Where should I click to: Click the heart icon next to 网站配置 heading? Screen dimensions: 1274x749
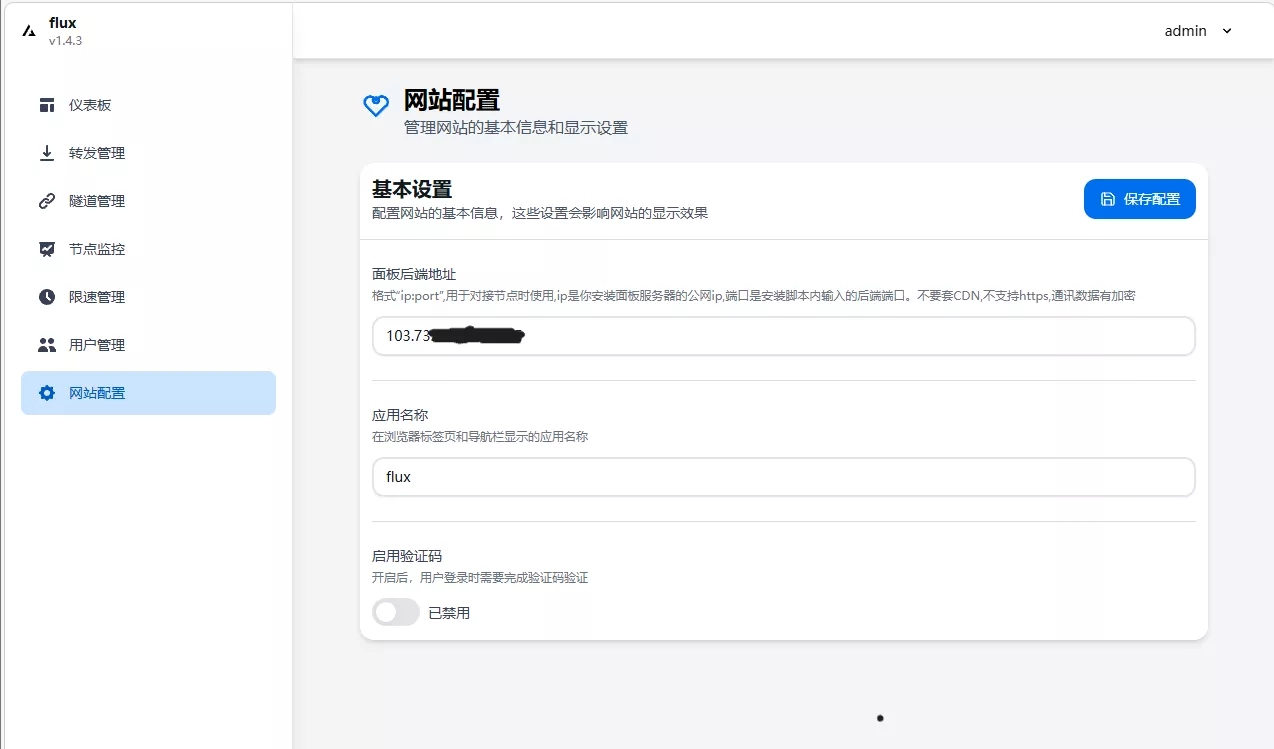(375, 106)
